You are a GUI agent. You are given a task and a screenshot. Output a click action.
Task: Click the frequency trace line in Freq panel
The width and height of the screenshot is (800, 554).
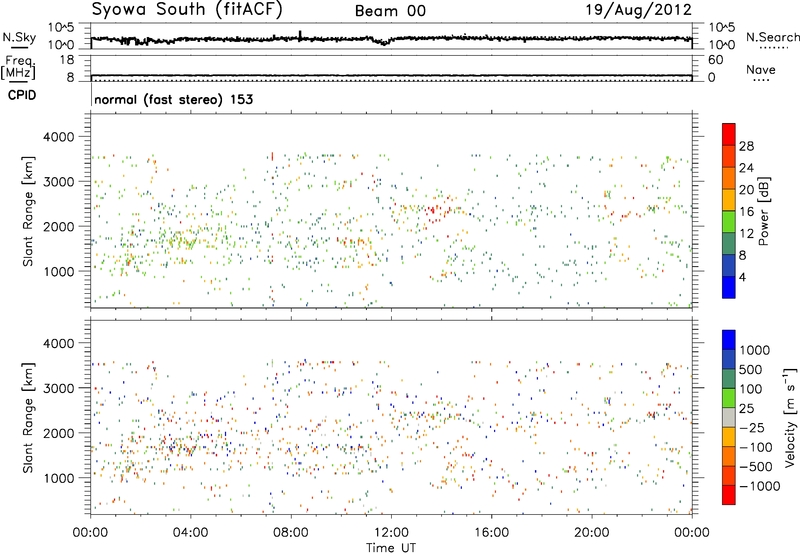[391, 75]
